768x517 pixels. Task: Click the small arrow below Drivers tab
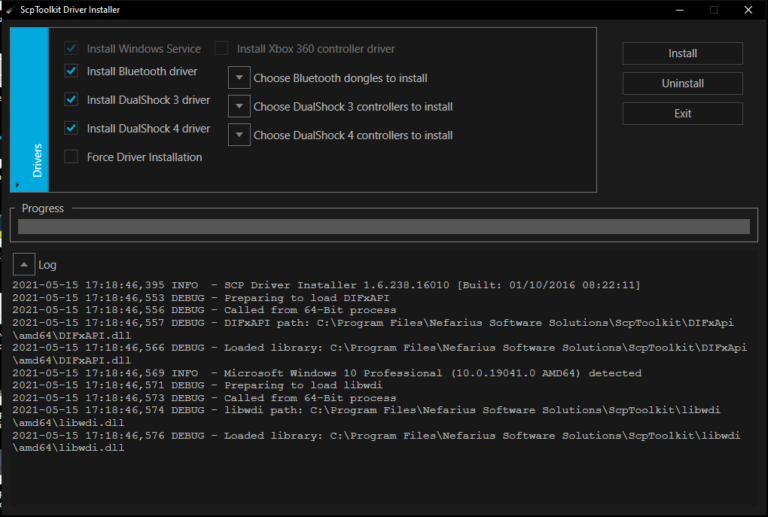(x=17, y=184)
